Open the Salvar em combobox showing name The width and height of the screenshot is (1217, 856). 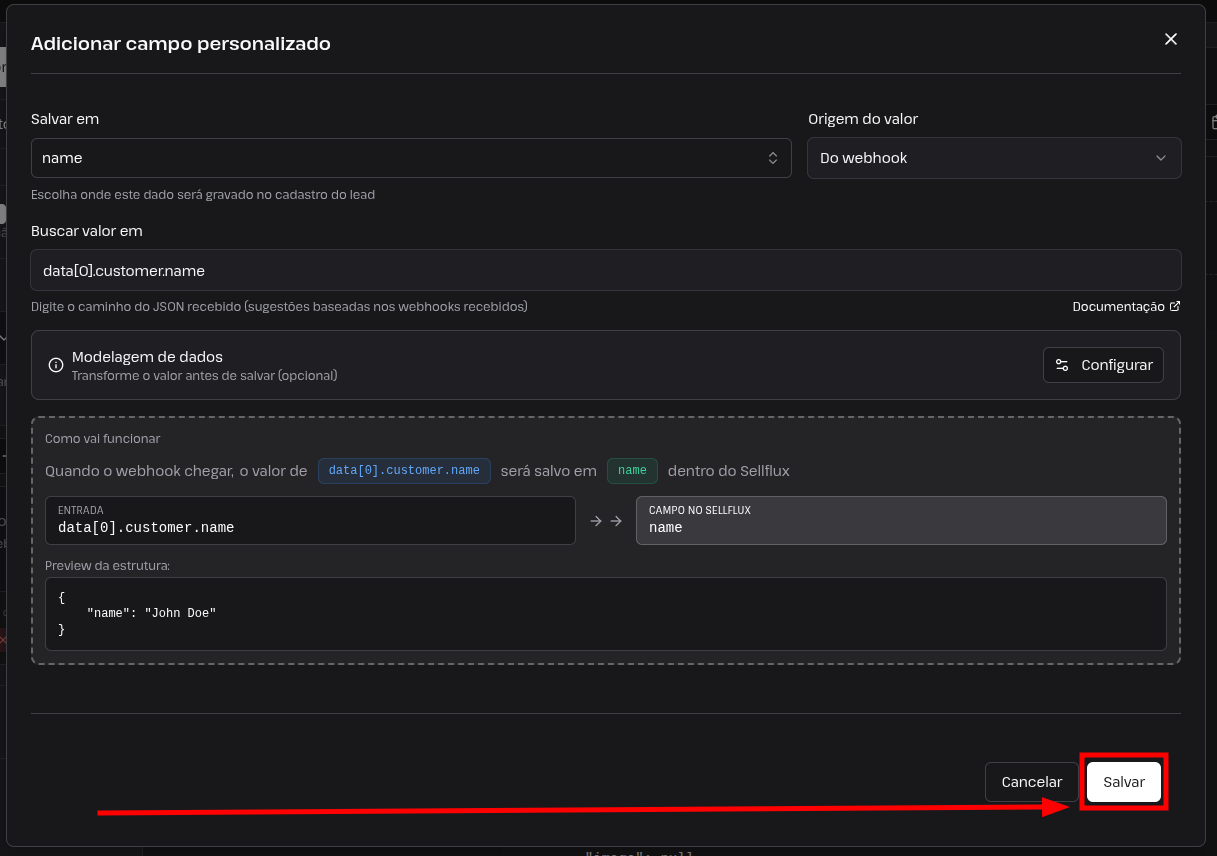(411, 158)
